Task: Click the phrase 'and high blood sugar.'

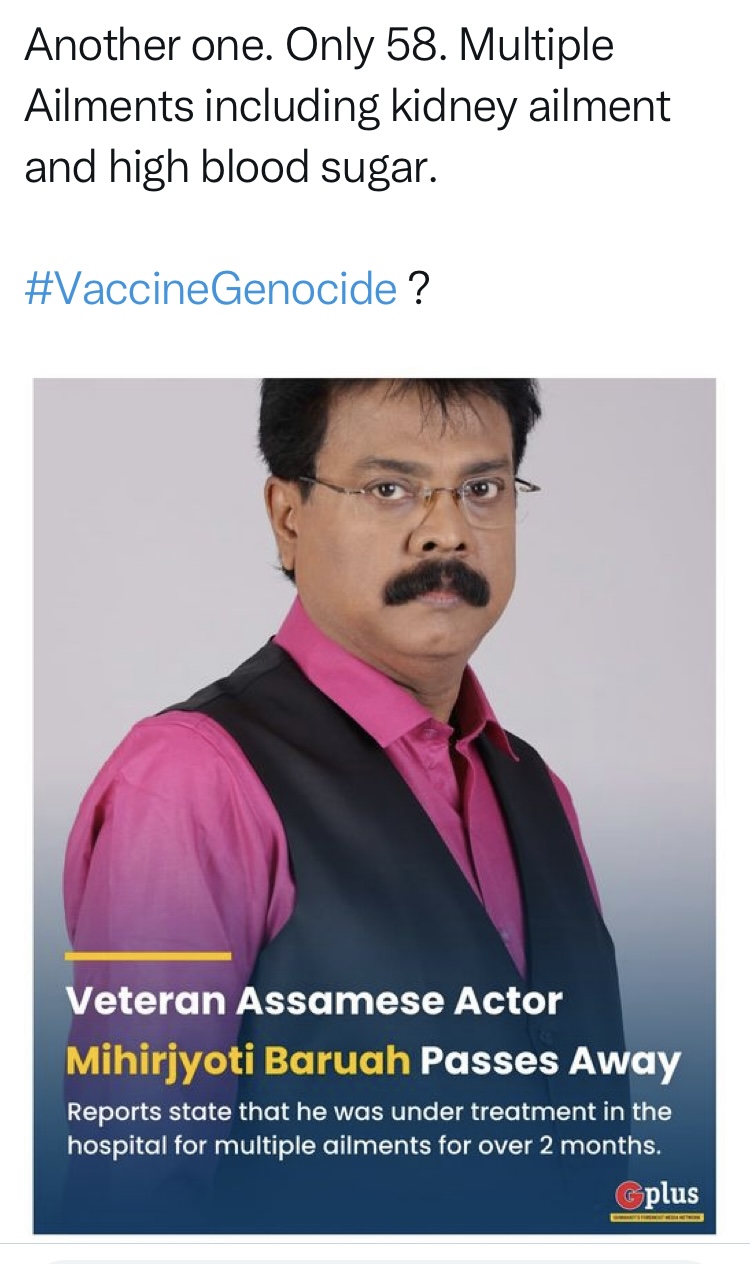Action: (231, 168)
